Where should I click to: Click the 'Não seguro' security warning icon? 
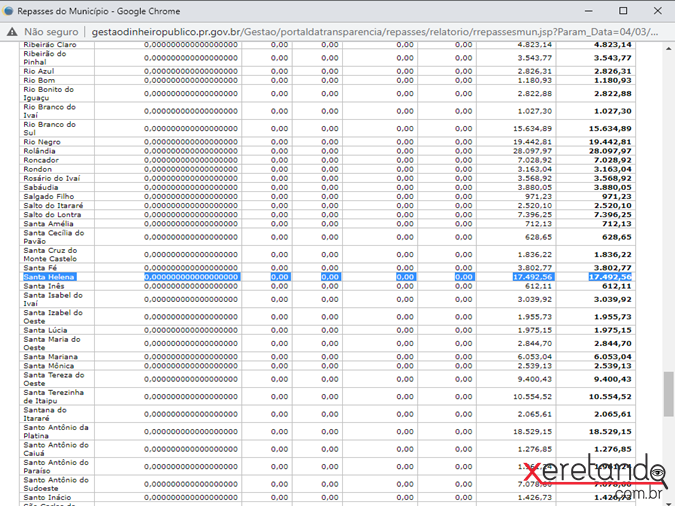coord(13,31)
